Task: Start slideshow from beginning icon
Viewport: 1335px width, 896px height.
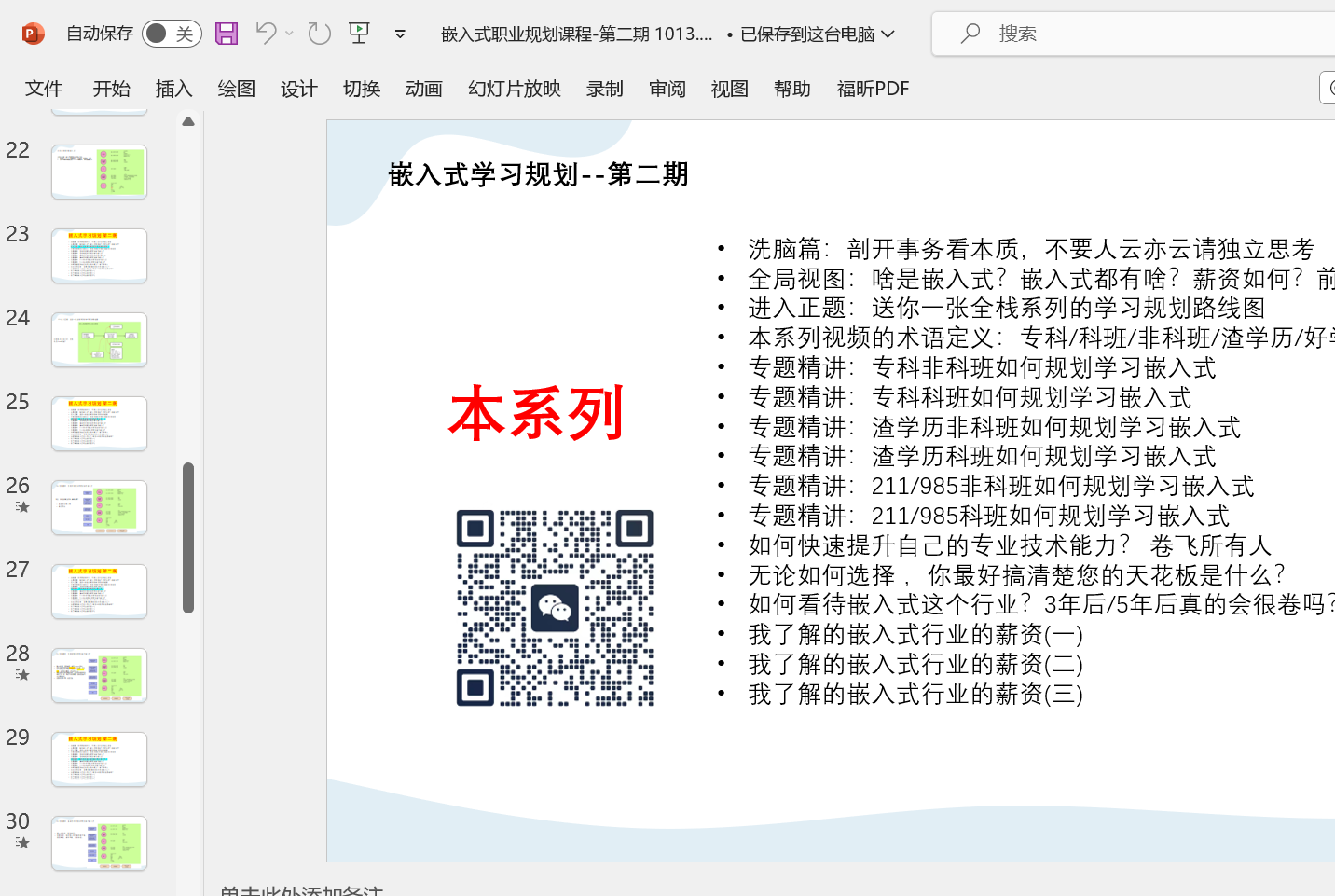Action: tap(359, 34)
